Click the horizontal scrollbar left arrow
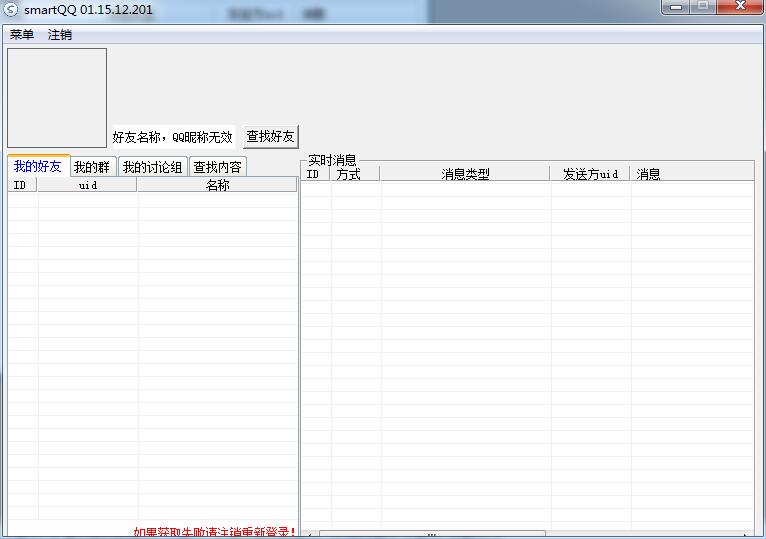The width and height of the screenshot is (766, 539). (309, 534)
